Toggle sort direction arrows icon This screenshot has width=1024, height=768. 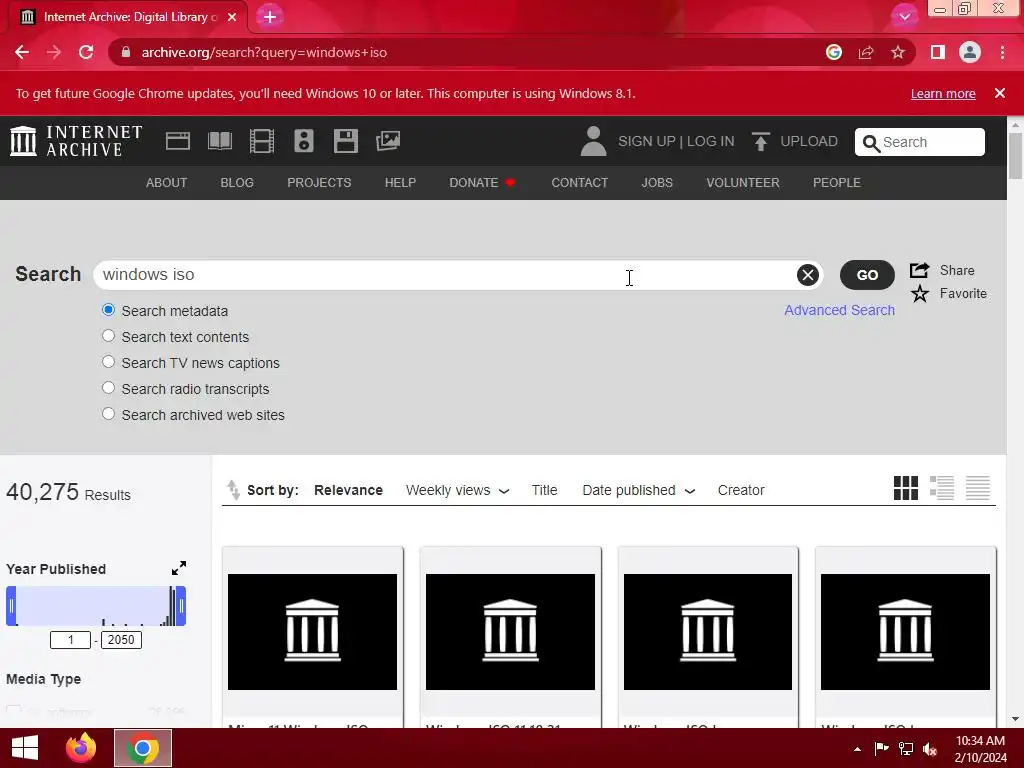point(233,490)
